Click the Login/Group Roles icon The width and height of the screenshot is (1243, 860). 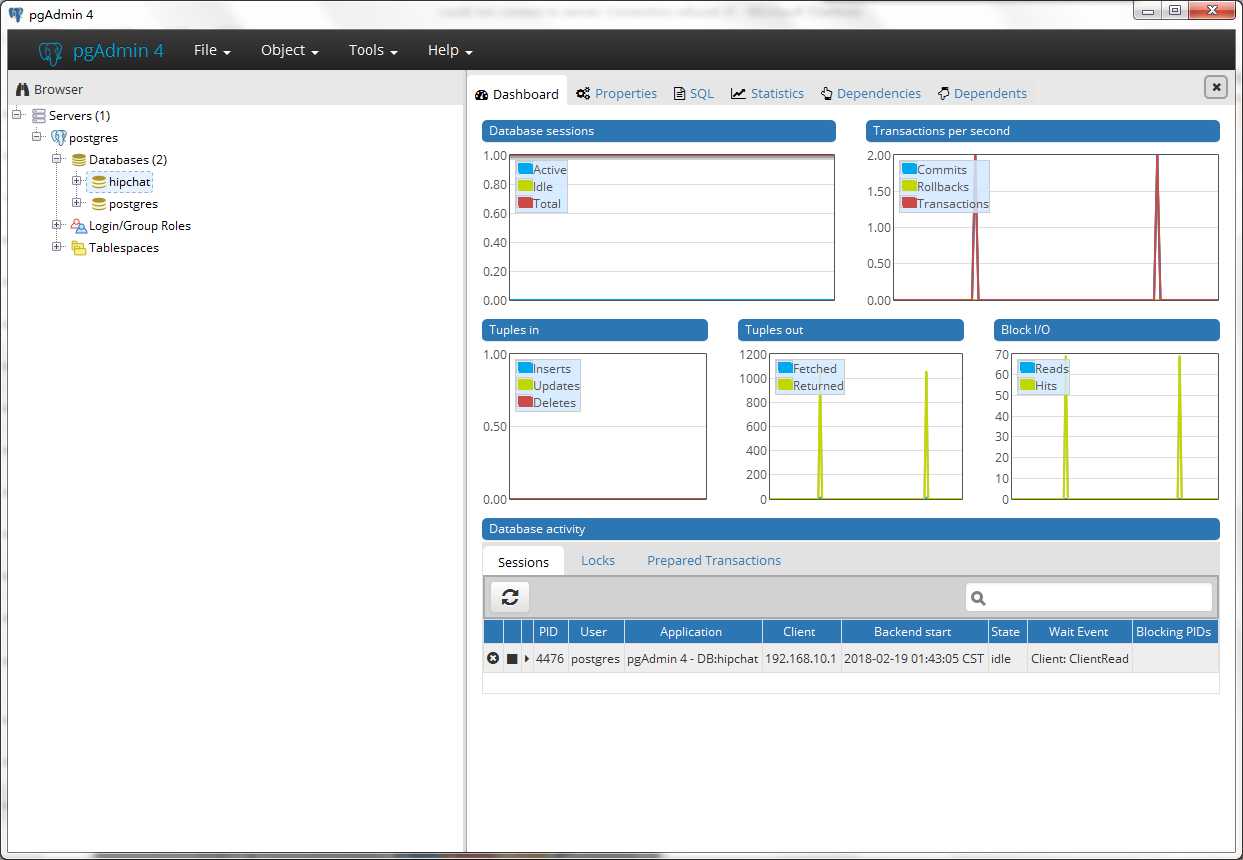click(78, 226)
